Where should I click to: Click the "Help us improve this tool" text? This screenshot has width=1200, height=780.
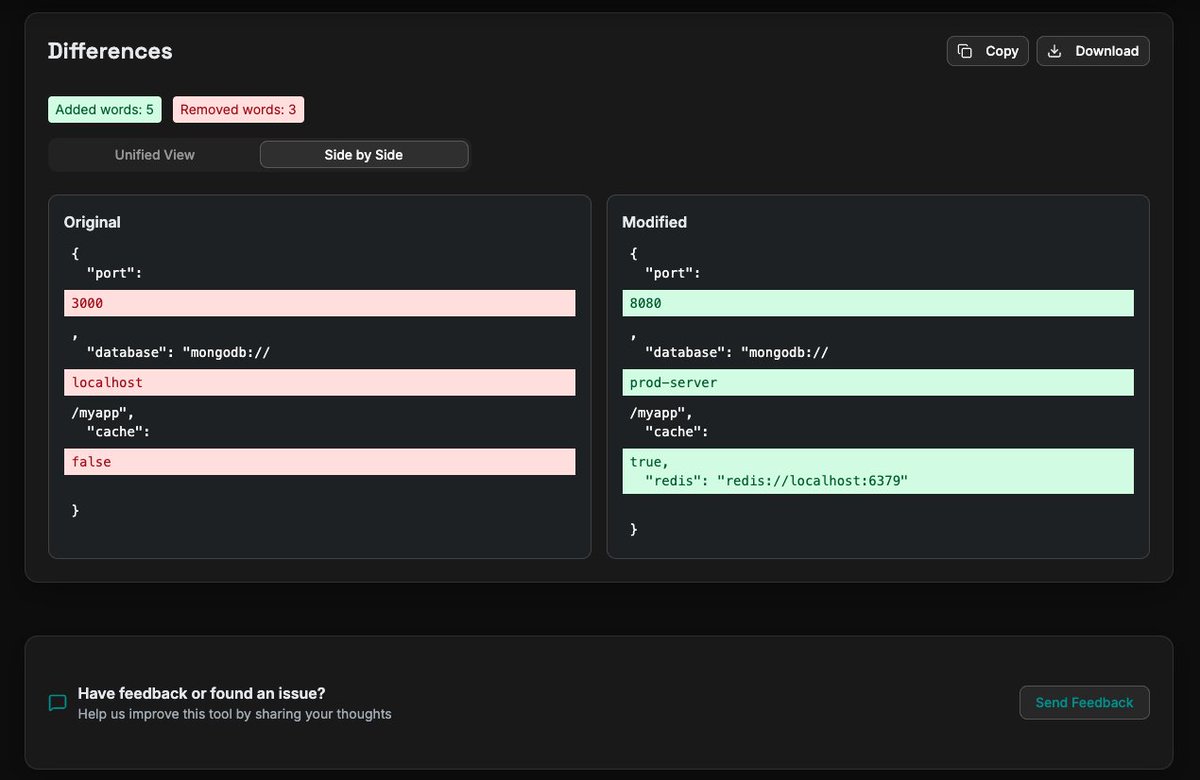click(235, 714)
